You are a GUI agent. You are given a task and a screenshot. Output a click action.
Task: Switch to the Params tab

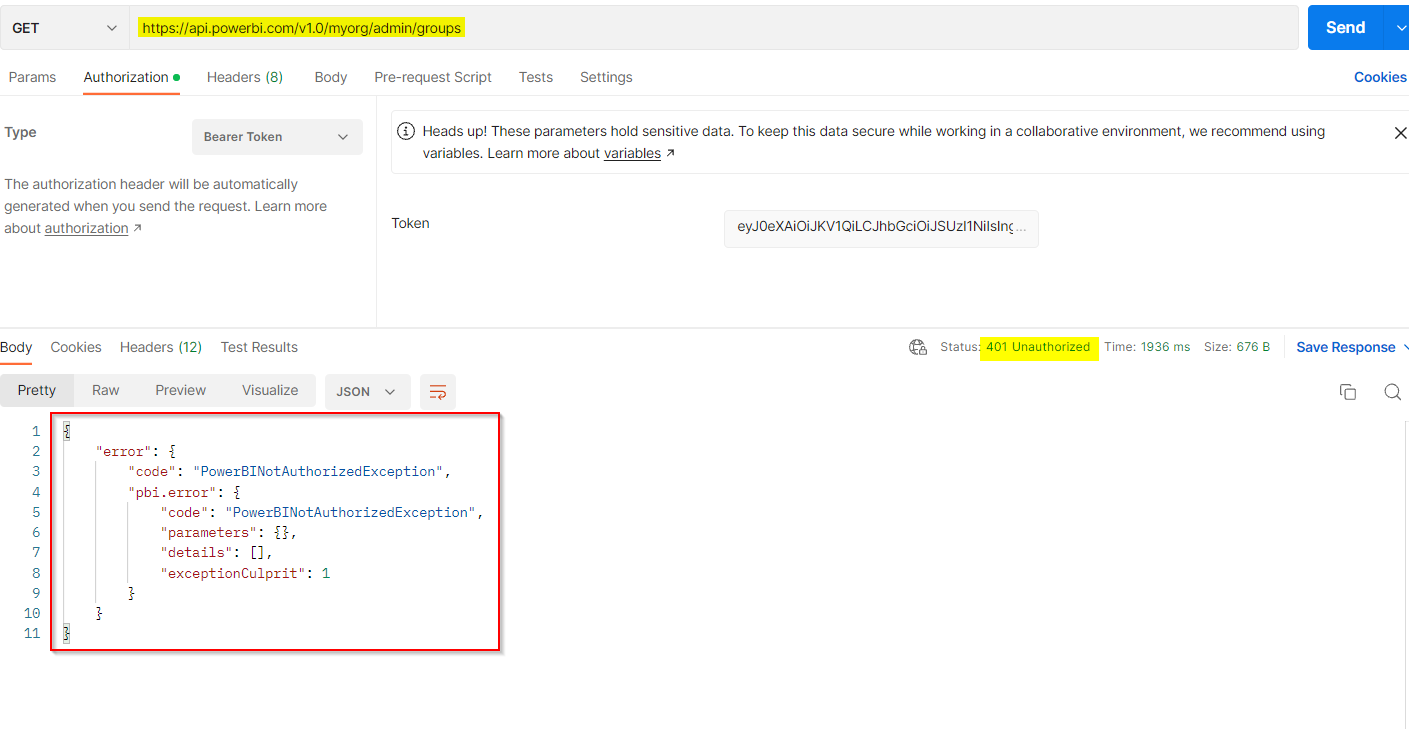32,77
